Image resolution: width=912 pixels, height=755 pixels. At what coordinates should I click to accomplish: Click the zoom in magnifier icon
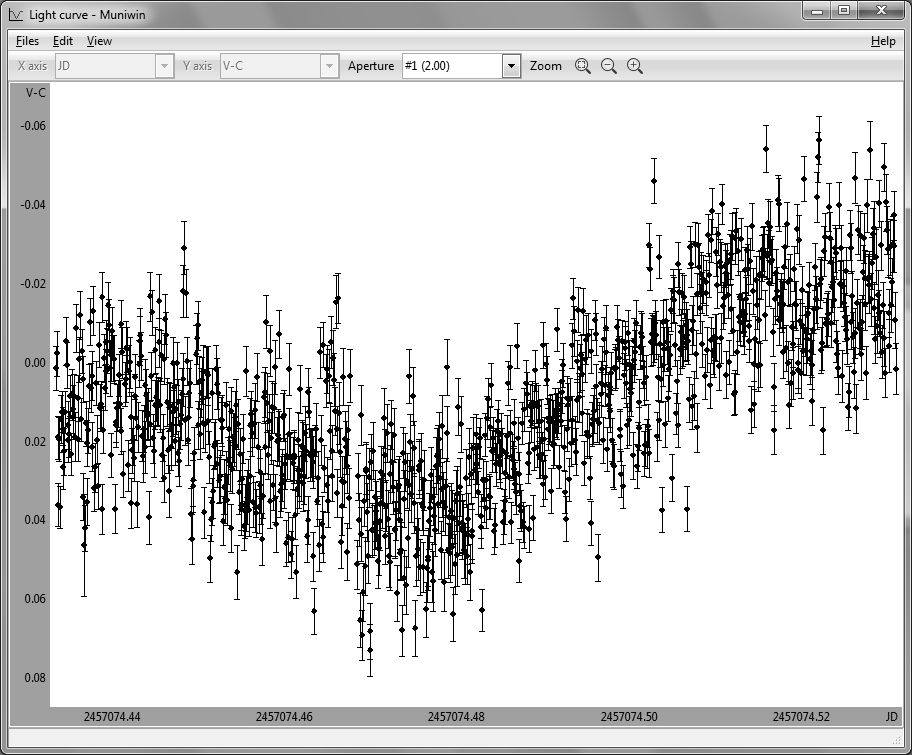[634, 66]
